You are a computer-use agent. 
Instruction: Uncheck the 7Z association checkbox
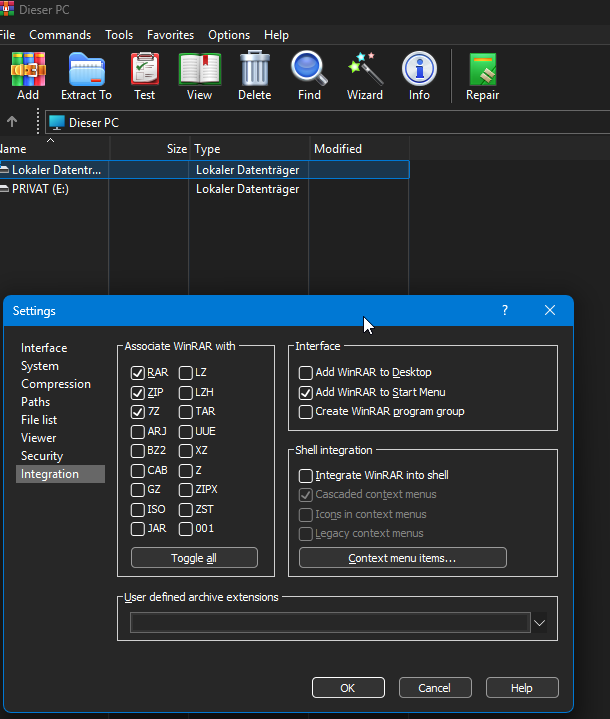(138, 412)
